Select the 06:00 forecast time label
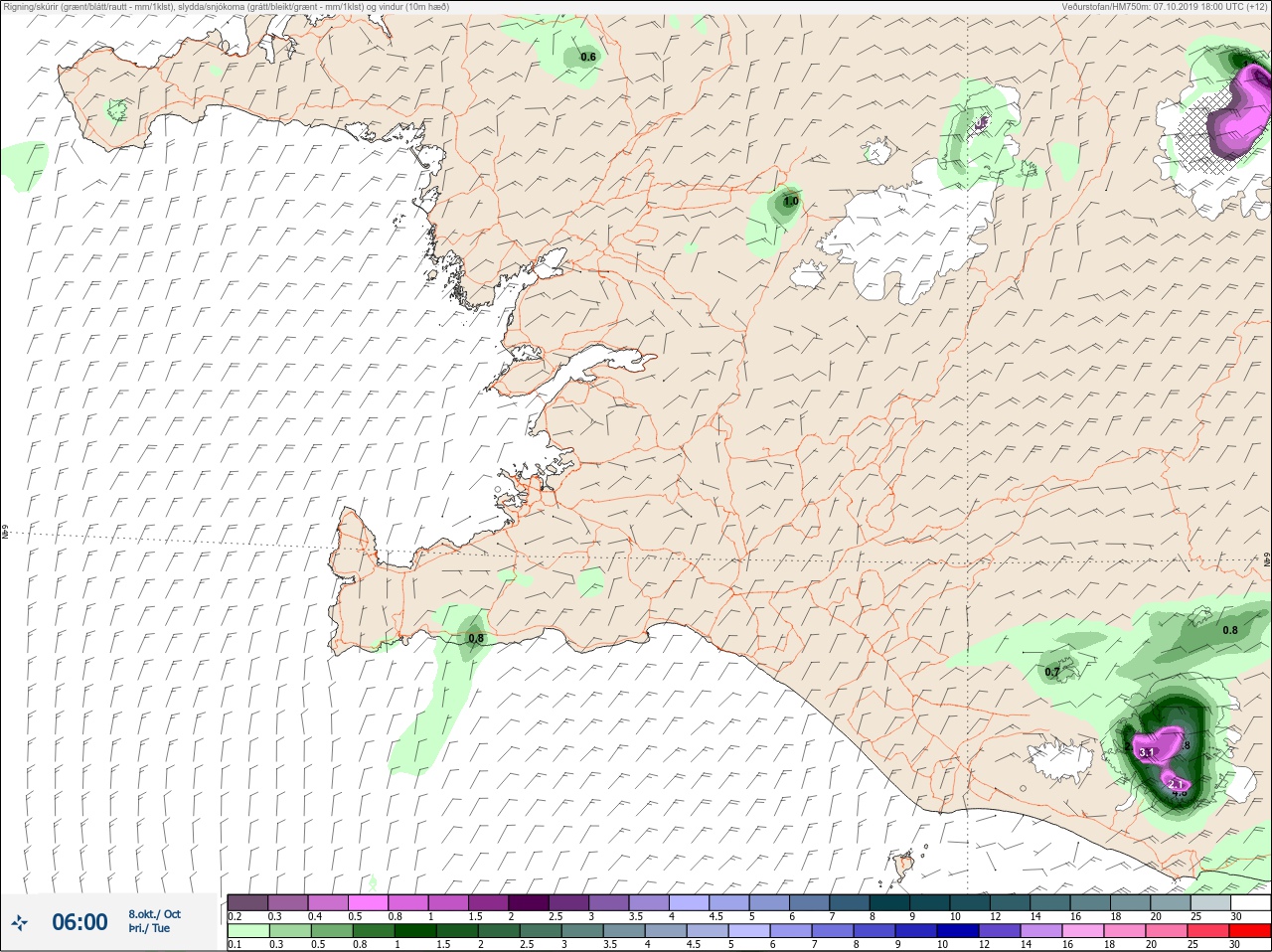The image size is (1272, 952). click(x=79, y=922)
